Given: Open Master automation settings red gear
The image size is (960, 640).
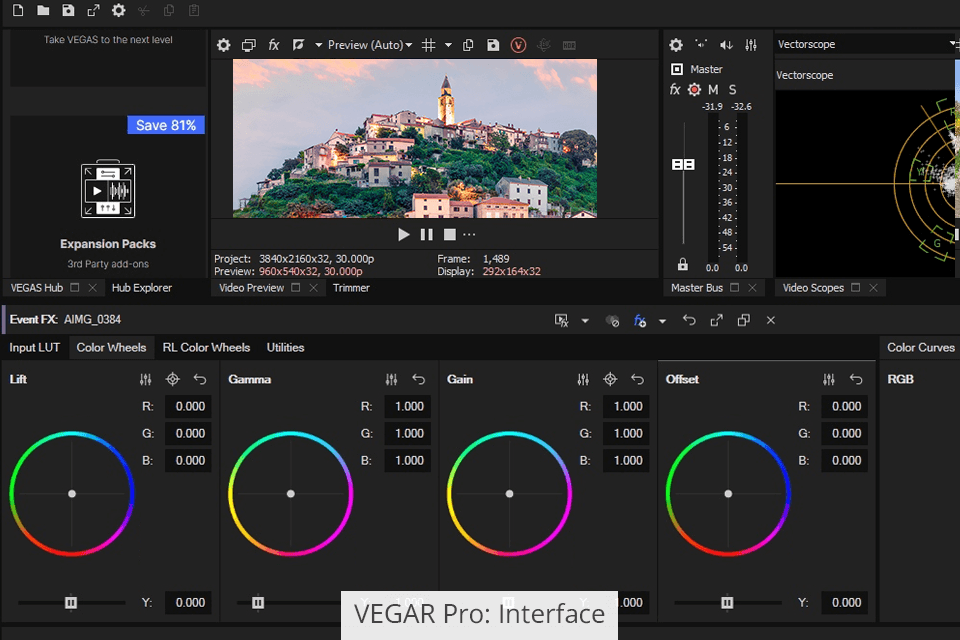Looking at the screenshot, I should click(694, 89).
